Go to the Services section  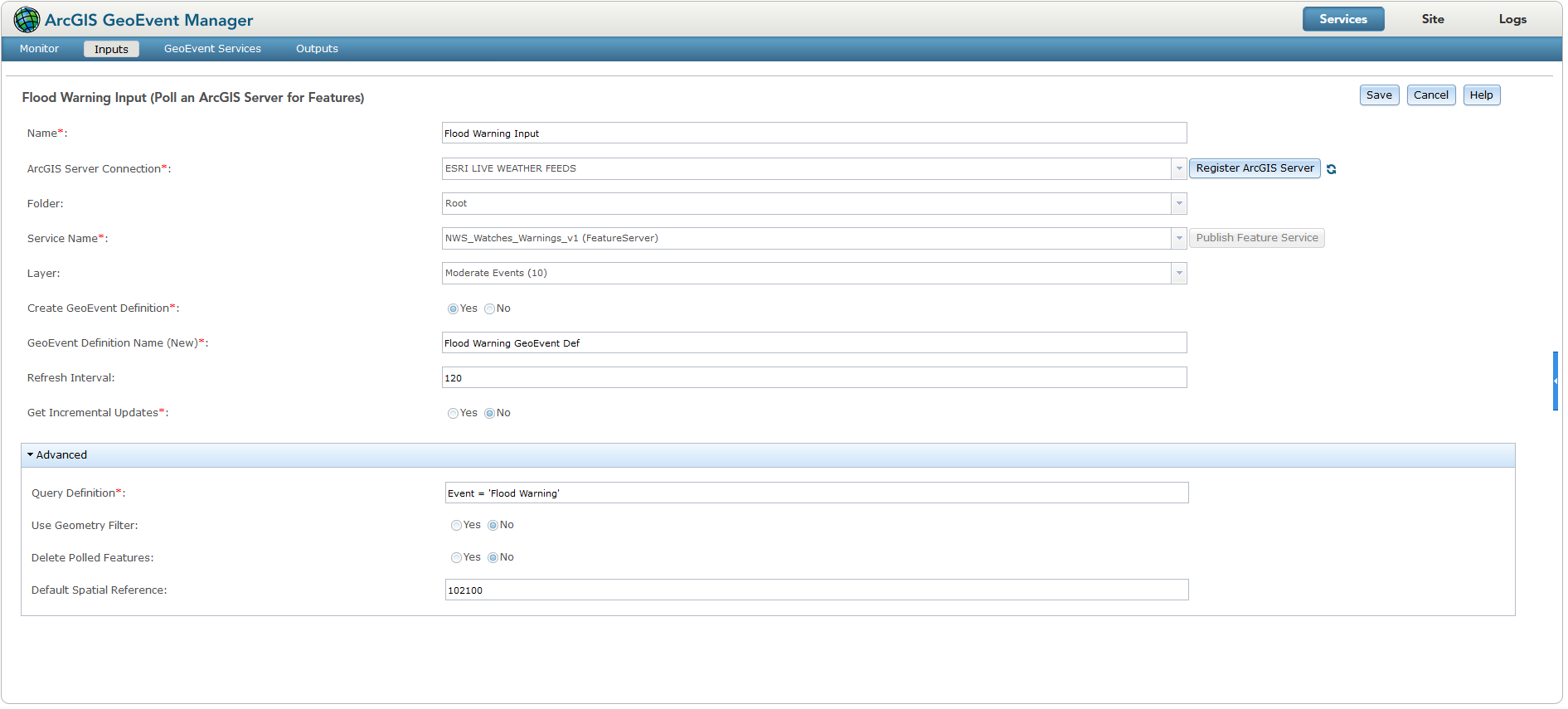click(x=1343, y=19)
